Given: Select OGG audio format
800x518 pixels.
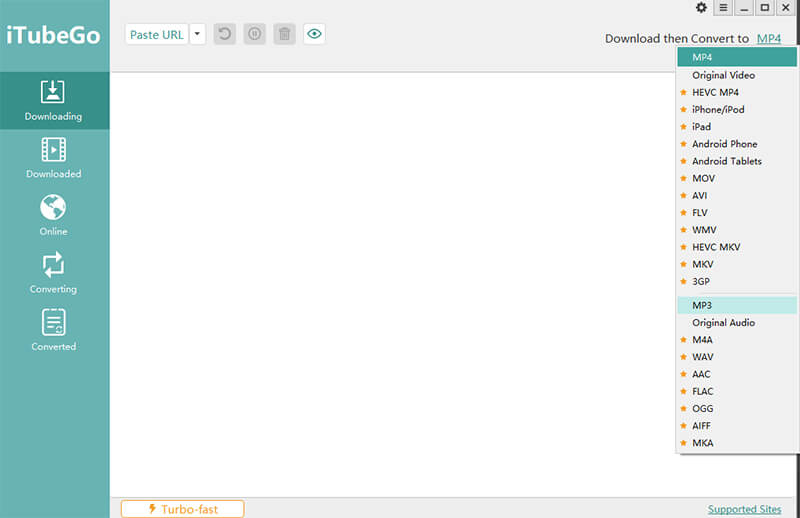Looking at the screenshot, I should click(x=737, y=409).
